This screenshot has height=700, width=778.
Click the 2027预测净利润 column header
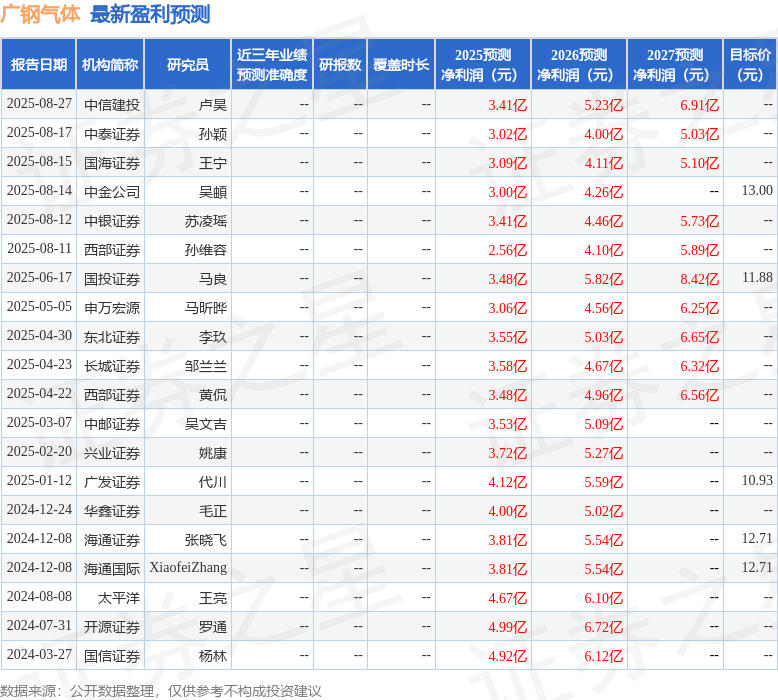675,64
